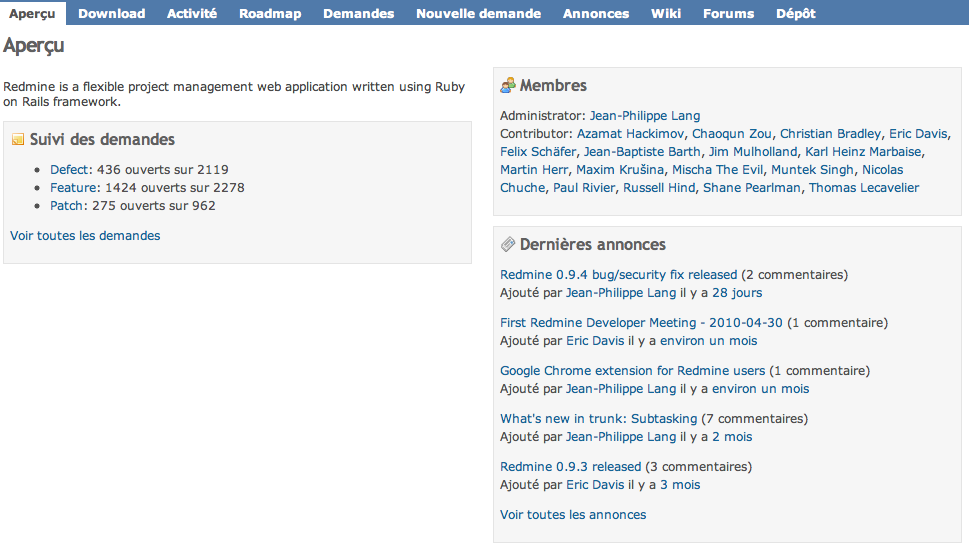The image size is (969, 559).
Task: Click the Membres group icon
Action: point(508,85)
